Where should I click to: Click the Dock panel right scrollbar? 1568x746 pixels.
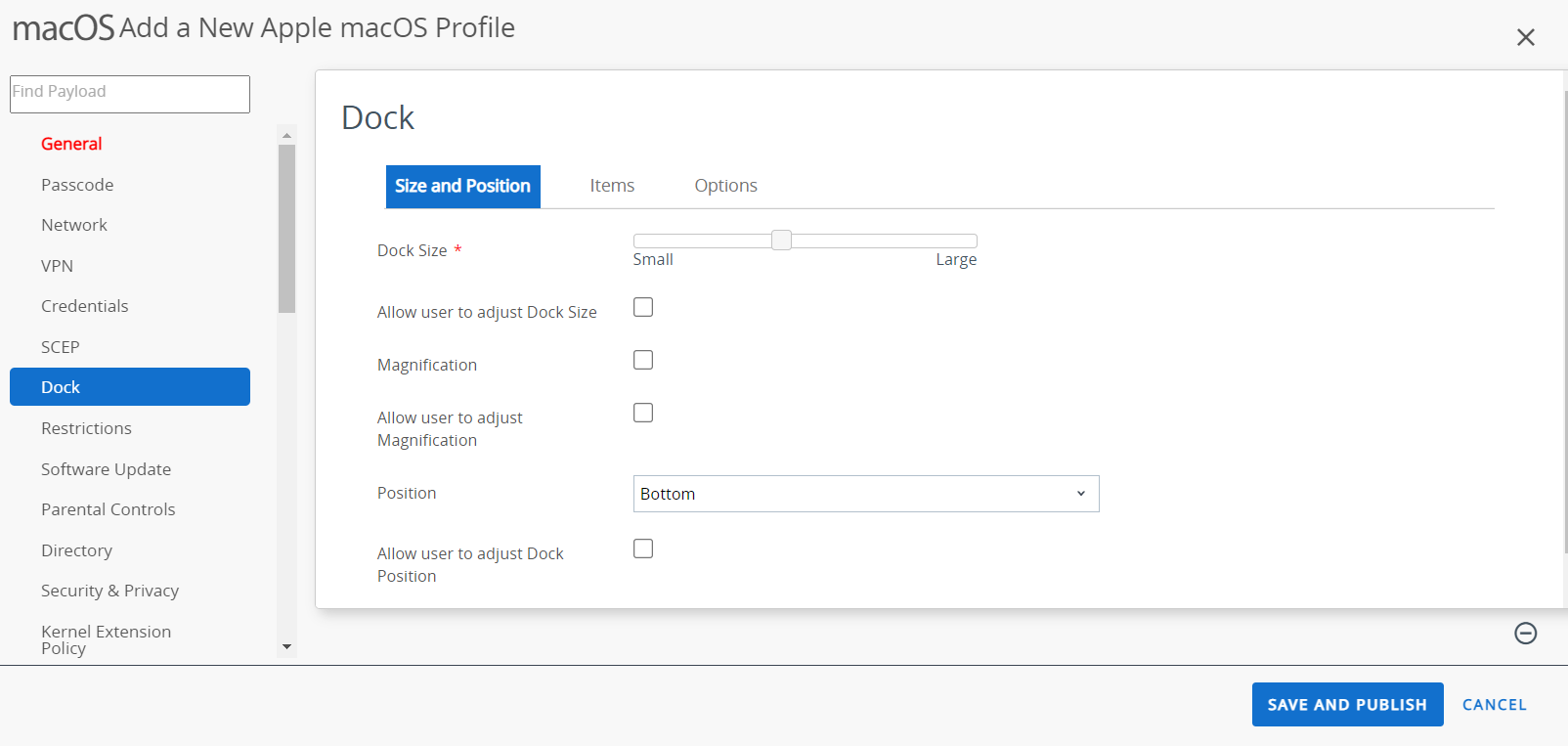(1565, 323)
